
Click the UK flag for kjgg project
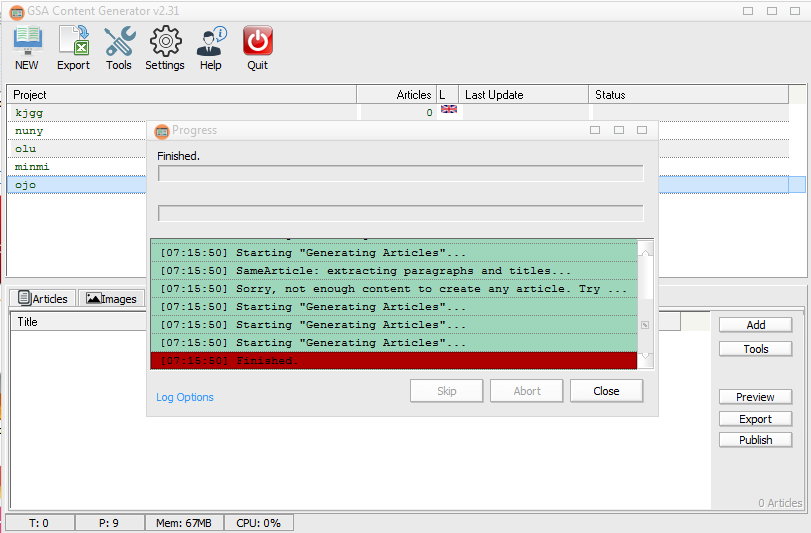(448, 110)
